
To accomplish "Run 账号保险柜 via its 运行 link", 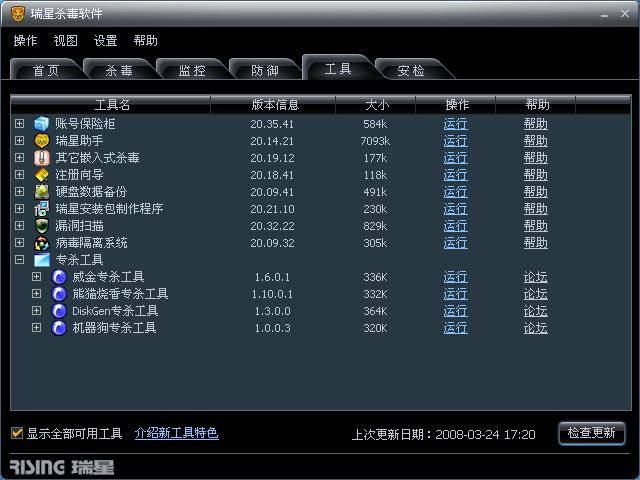I will pos(456,124).
